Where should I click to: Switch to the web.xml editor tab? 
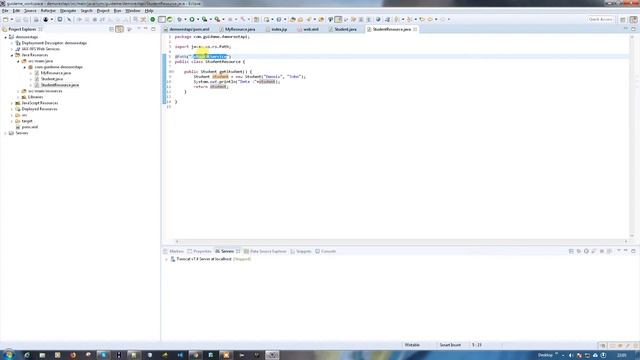[310, 29]
